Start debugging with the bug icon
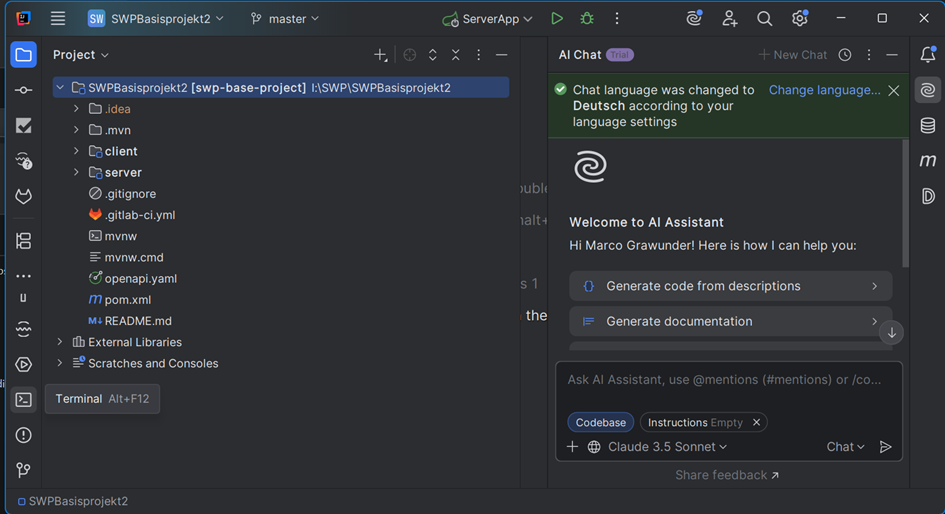Screen dimensions: 945x514 tap(587, 19)
